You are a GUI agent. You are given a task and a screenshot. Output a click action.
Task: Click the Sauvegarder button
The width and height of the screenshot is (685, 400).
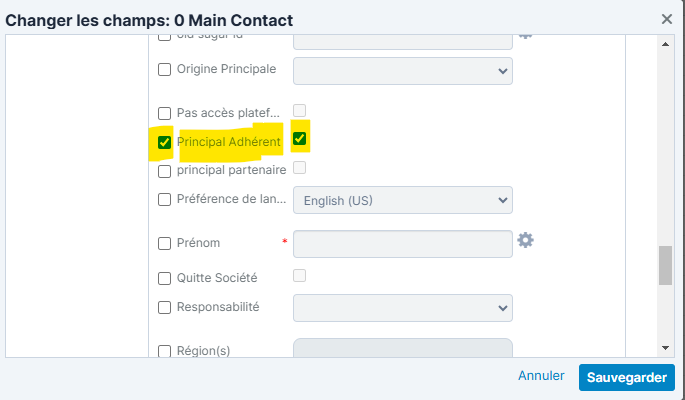pyautogui.click(x=627, y=377)
